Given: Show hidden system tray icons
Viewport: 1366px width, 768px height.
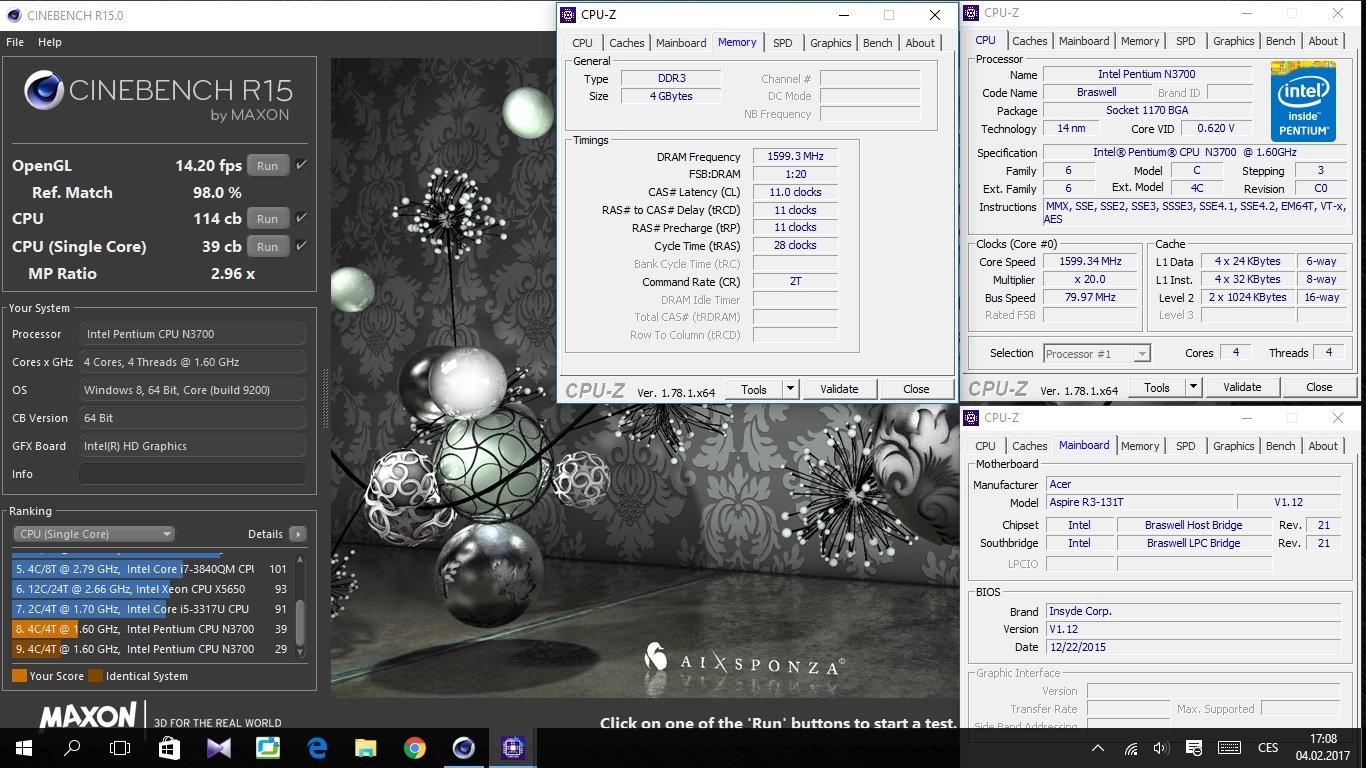Looking at the screenshot, I should click(x=1098, y=748).
